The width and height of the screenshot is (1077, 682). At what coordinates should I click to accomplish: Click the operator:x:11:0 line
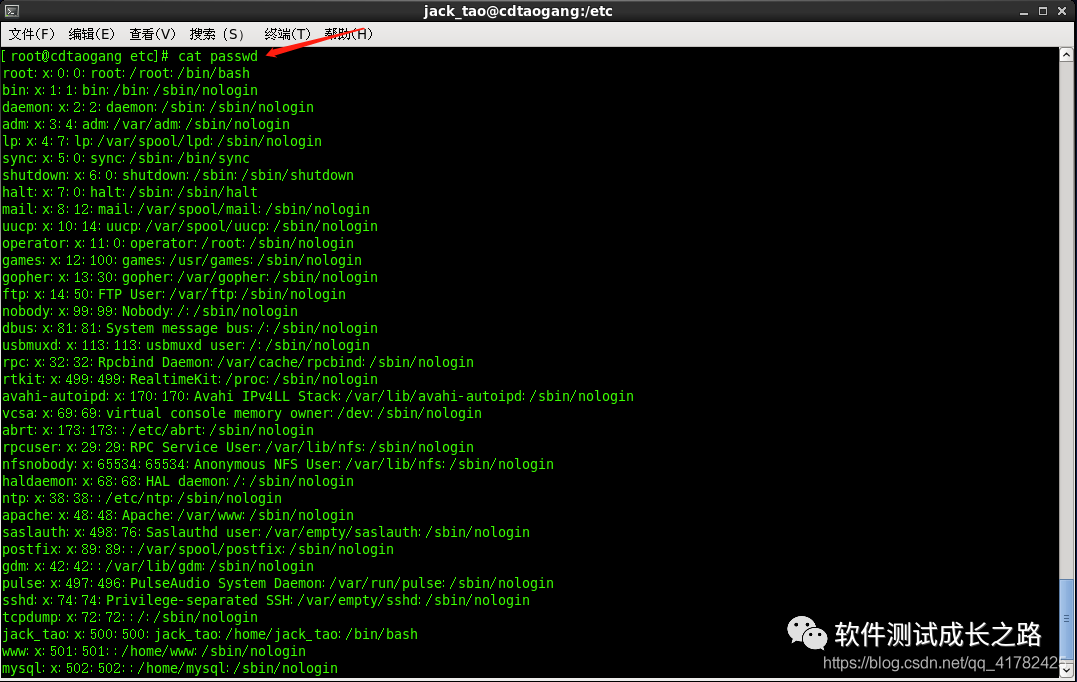(178, 243)
